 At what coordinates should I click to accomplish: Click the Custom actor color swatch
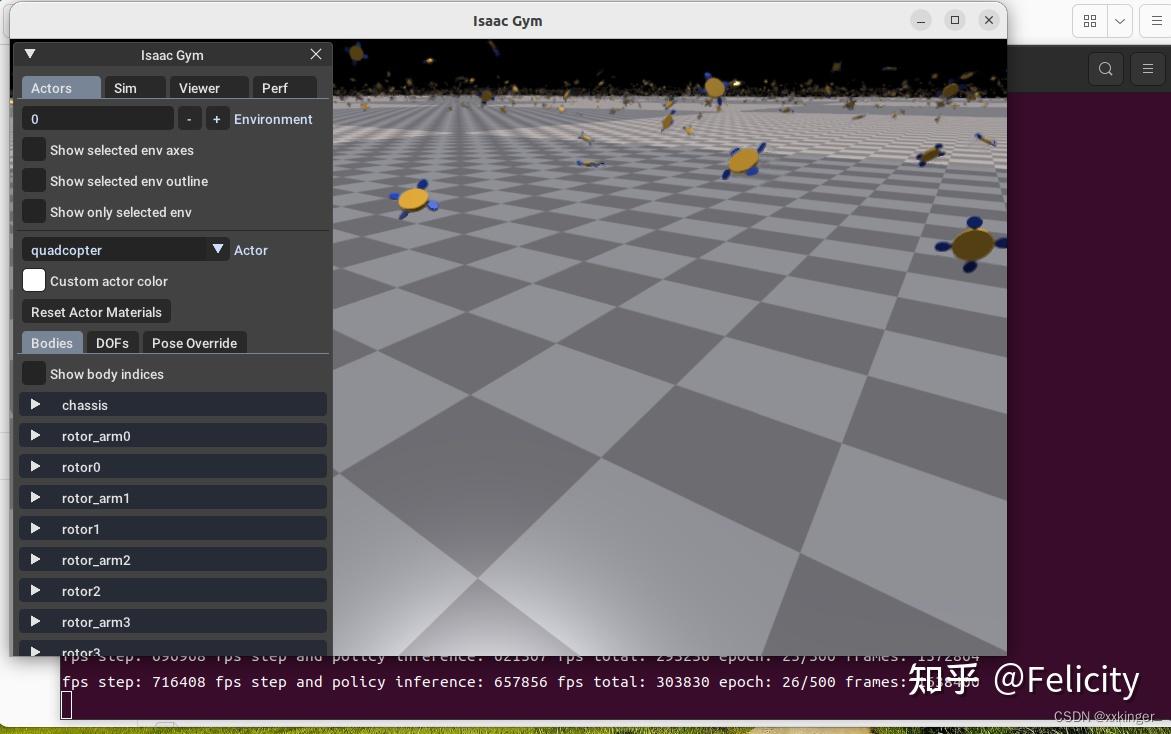tap(34, 281)
